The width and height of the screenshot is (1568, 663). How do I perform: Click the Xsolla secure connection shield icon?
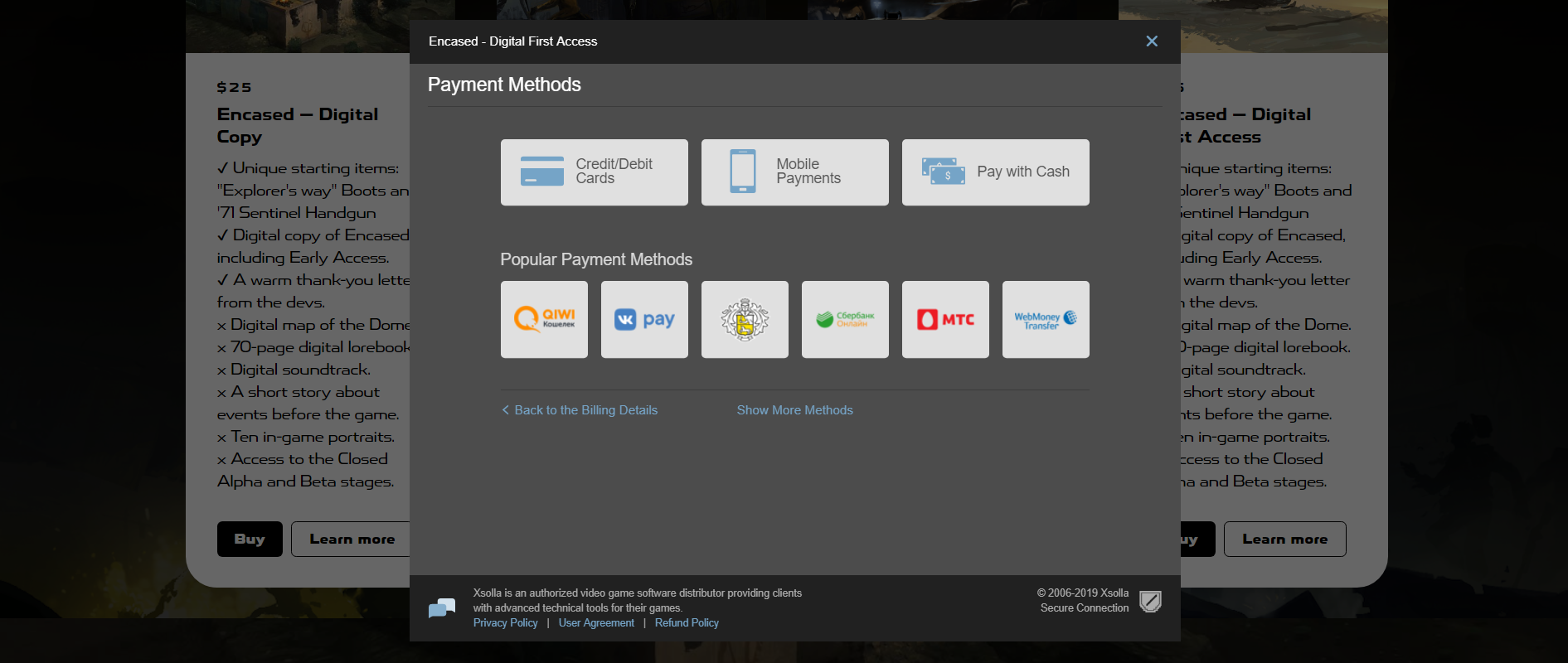(1150, 601)
